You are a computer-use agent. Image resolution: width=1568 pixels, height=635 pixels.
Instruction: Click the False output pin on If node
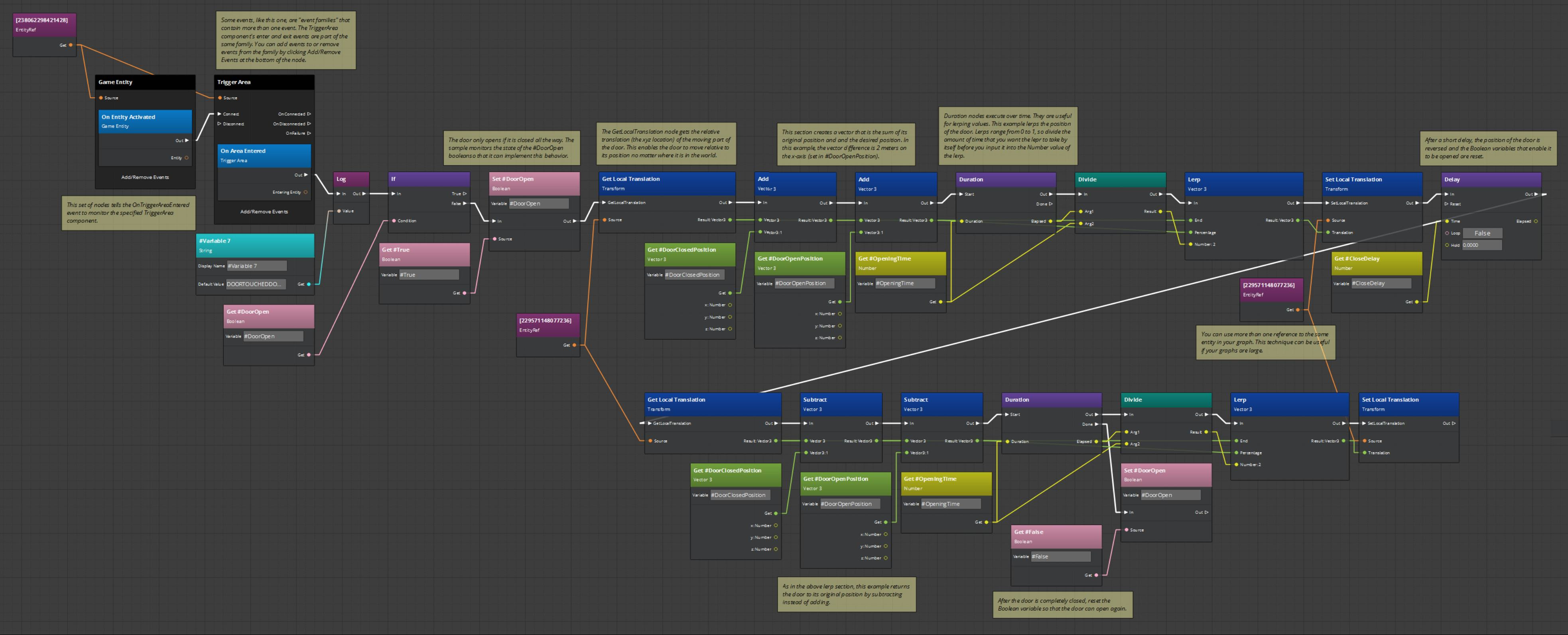pyautogui.click(x=465, y=203)
